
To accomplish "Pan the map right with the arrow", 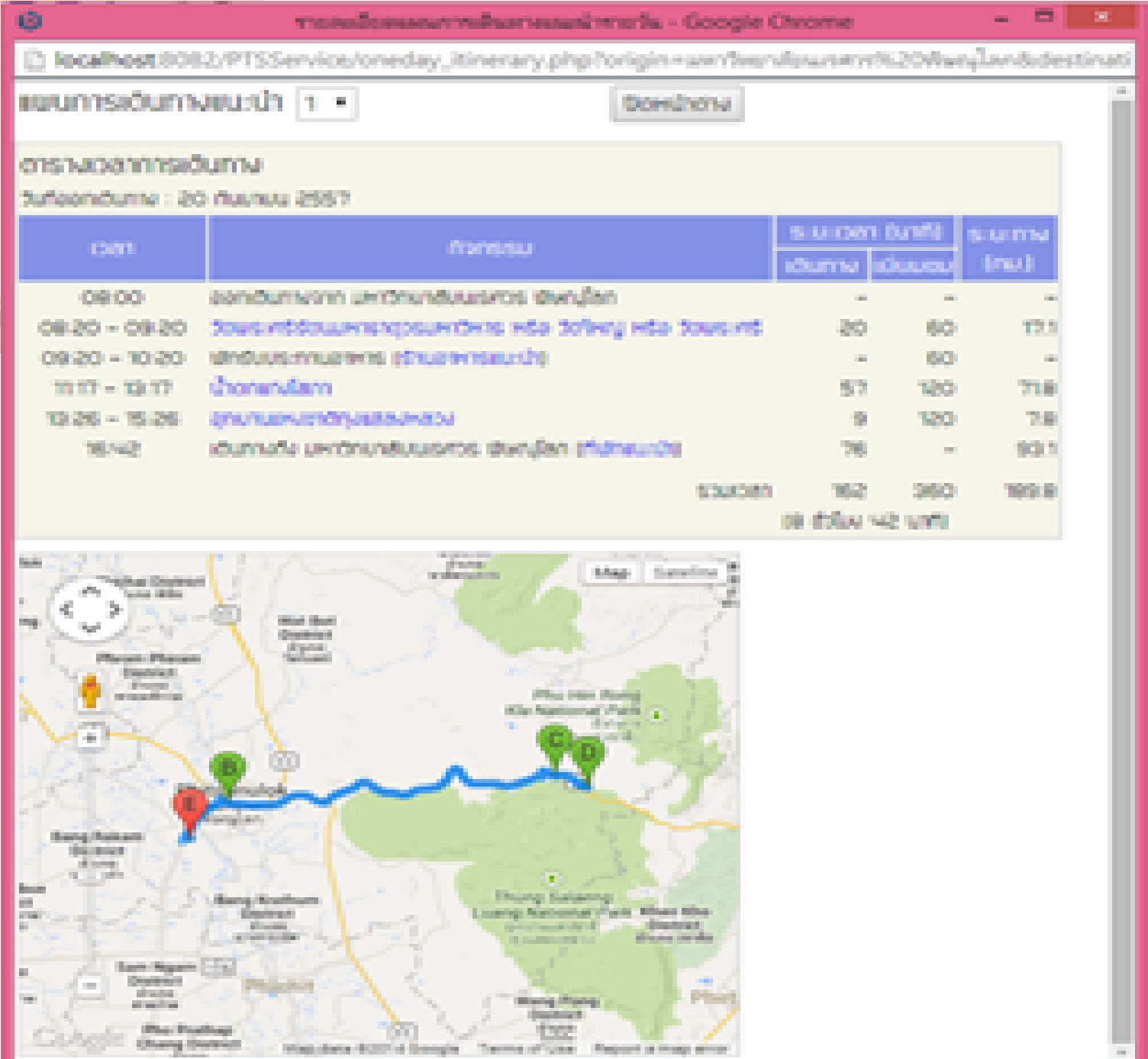I will click(x=114, y=609).
